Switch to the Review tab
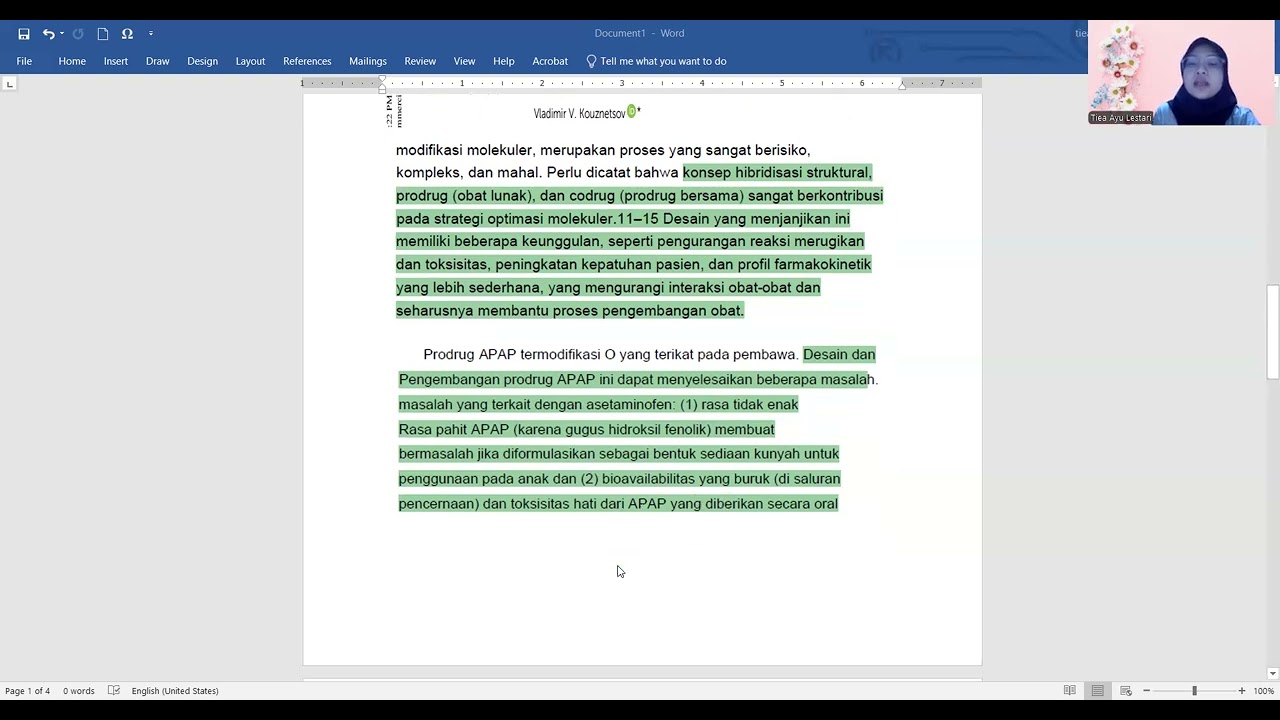Screen dimensions: 1280x720 coord(420,61)
